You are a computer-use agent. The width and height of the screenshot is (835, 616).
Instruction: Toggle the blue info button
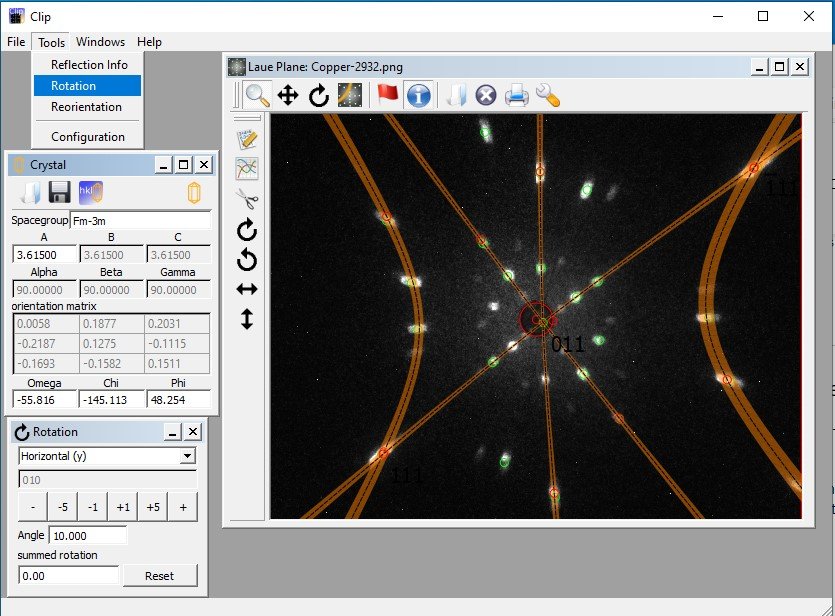419,95
